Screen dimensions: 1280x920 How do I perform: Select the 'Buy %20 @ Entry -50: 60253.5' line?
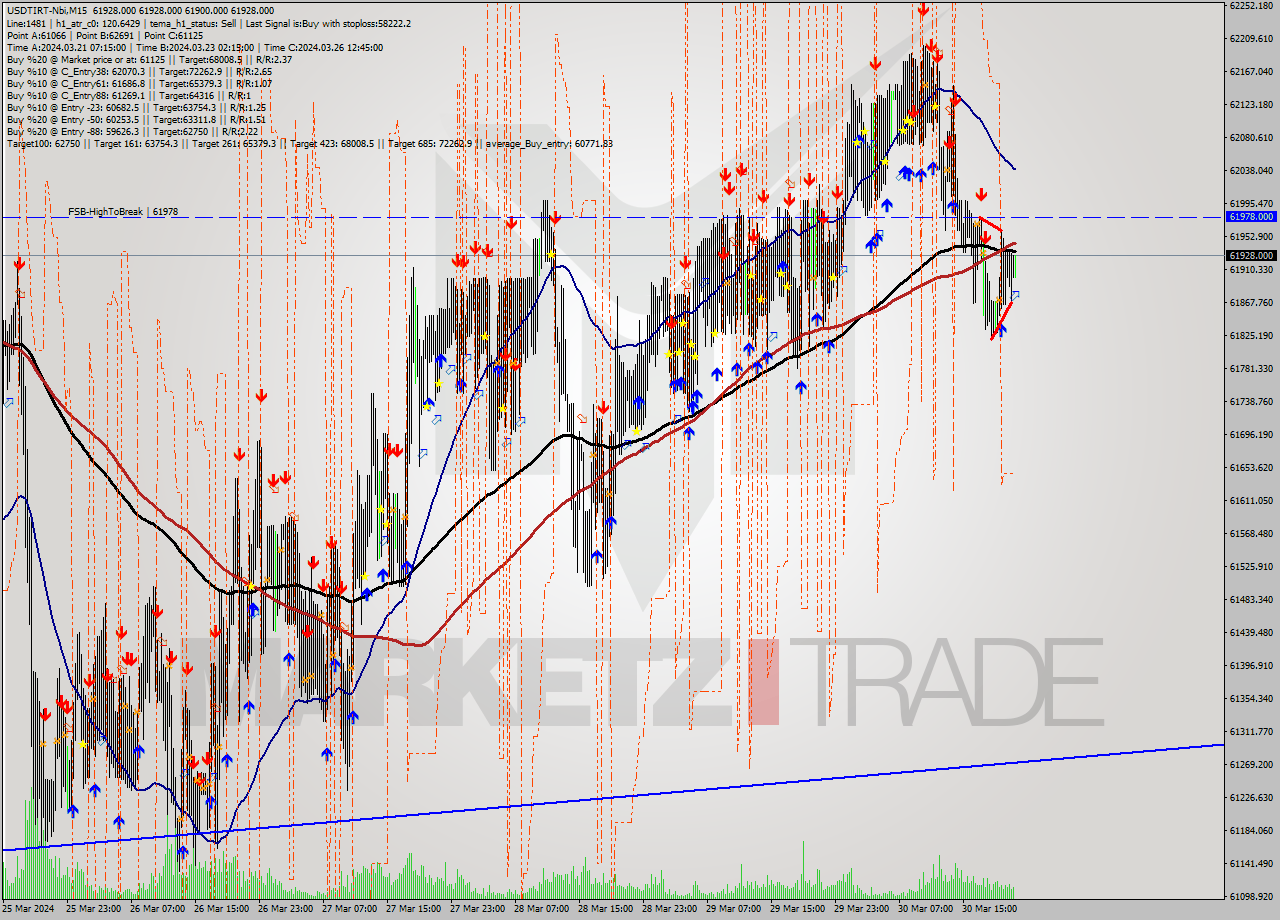(136, 119)
